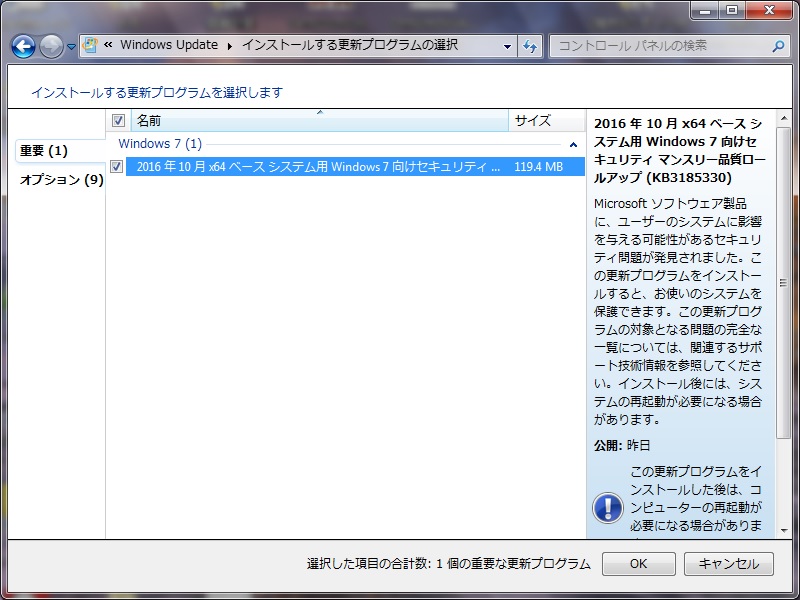Image resolution: width=800 pixels, height=600 pixels.
Task: Click the 119.4 MB size cell
Action: [538, 167]
